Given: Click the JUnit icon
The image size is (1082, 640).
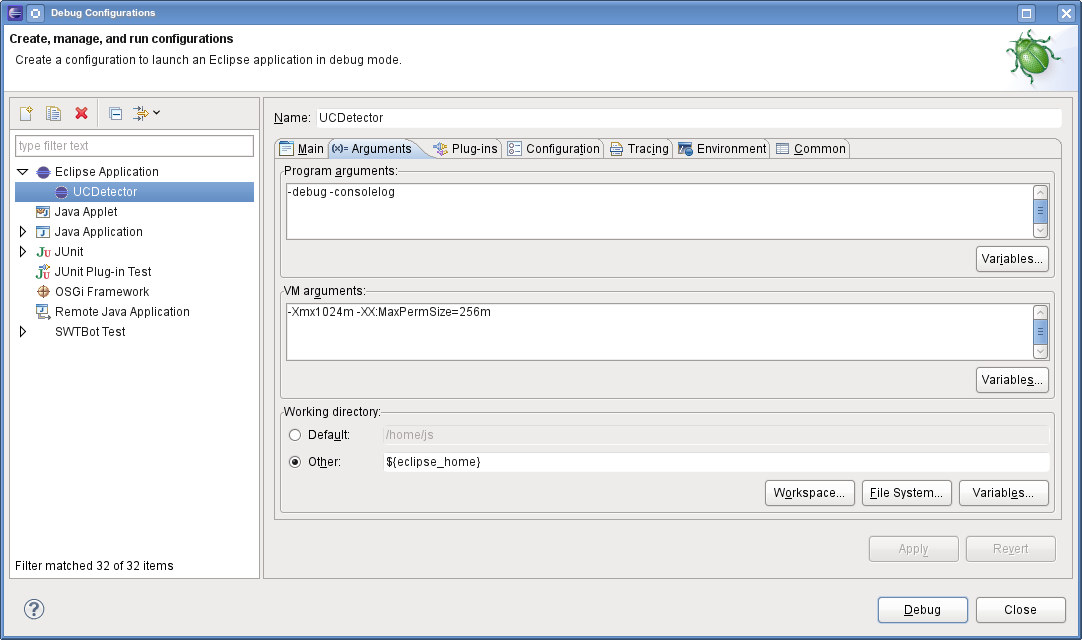Looking at the screenshot, I should 43,252.
